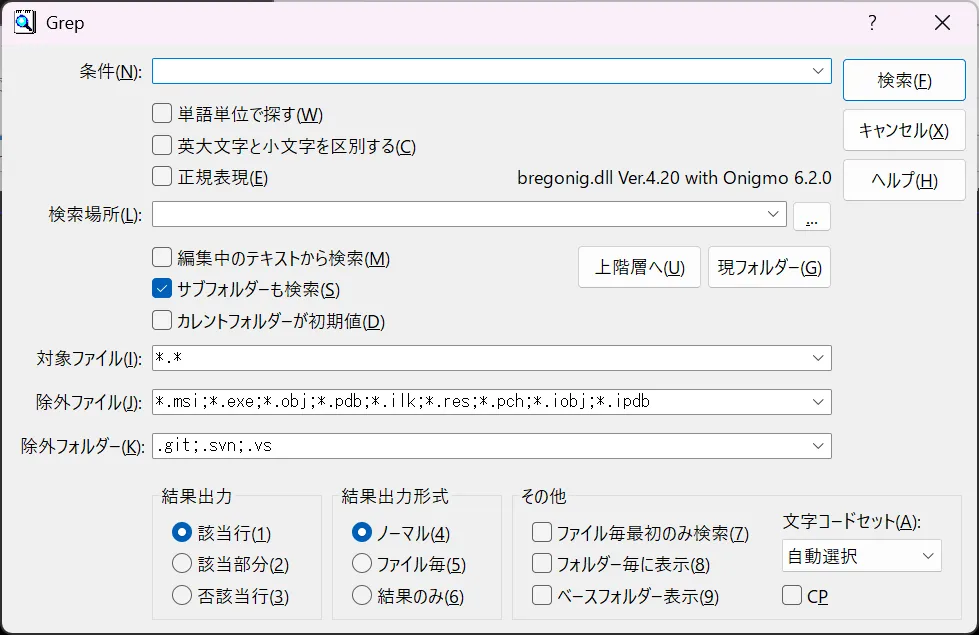
Task: Expand the 条件 search history dropdown
Action: 819,71
